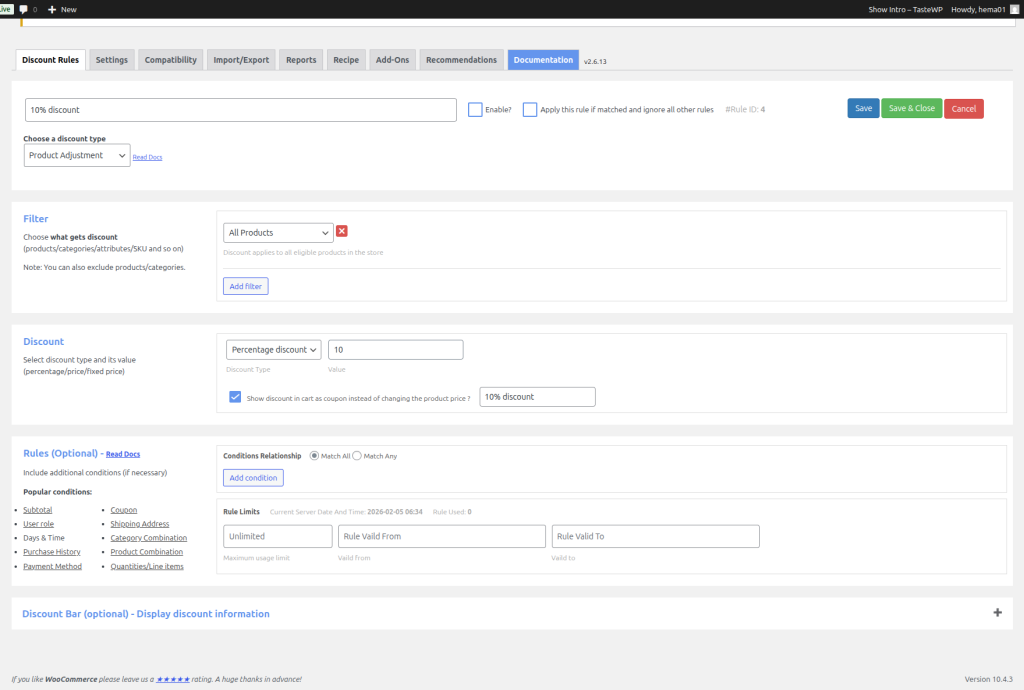
Task: Click the plus New icon in admin bar
Action: pyautogui.click(x=52, y=9)
